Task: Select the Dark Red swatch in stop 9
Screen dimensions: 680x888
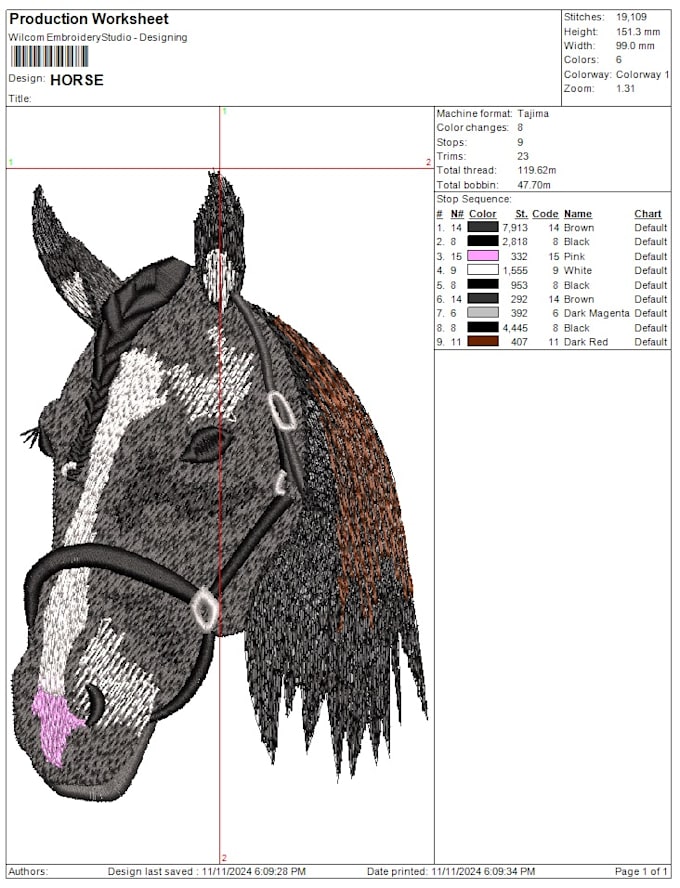Action: [483, 341]
